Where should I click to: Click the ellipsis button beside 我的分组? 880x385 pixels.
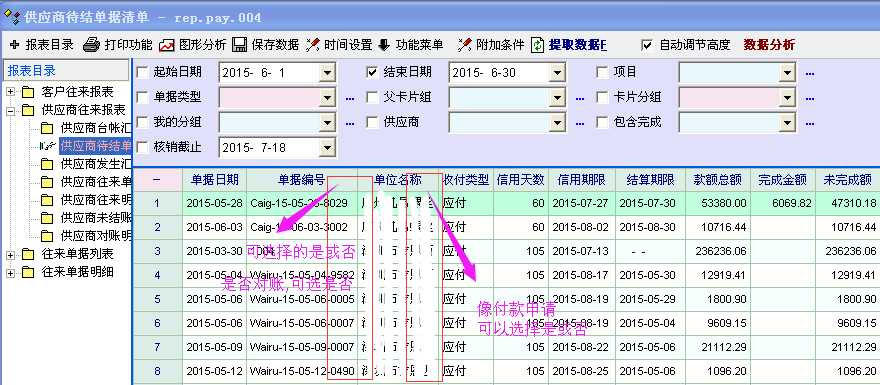350,123
